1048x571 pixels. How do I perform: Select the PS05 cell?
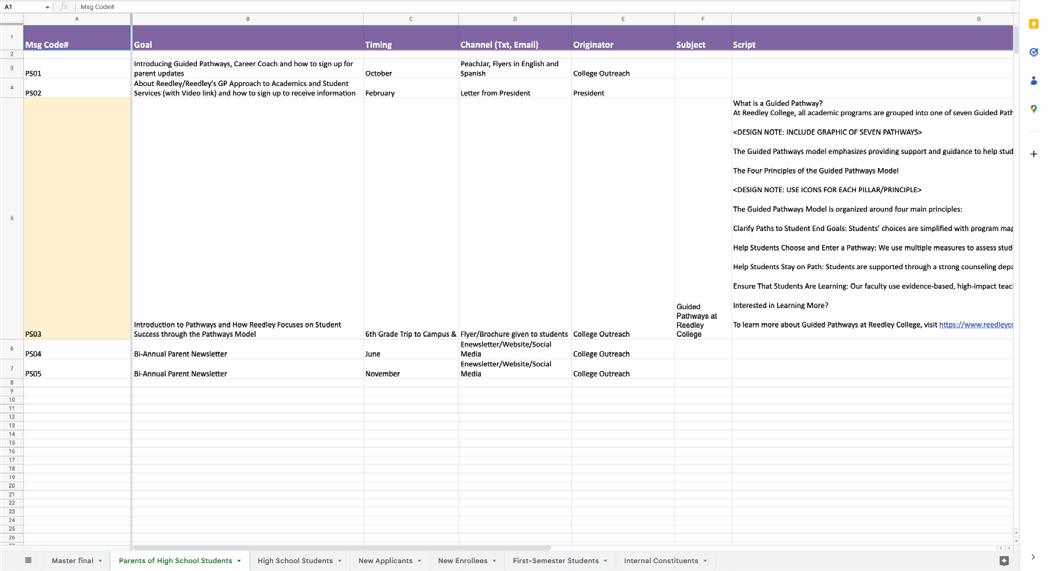click(77, 369)
